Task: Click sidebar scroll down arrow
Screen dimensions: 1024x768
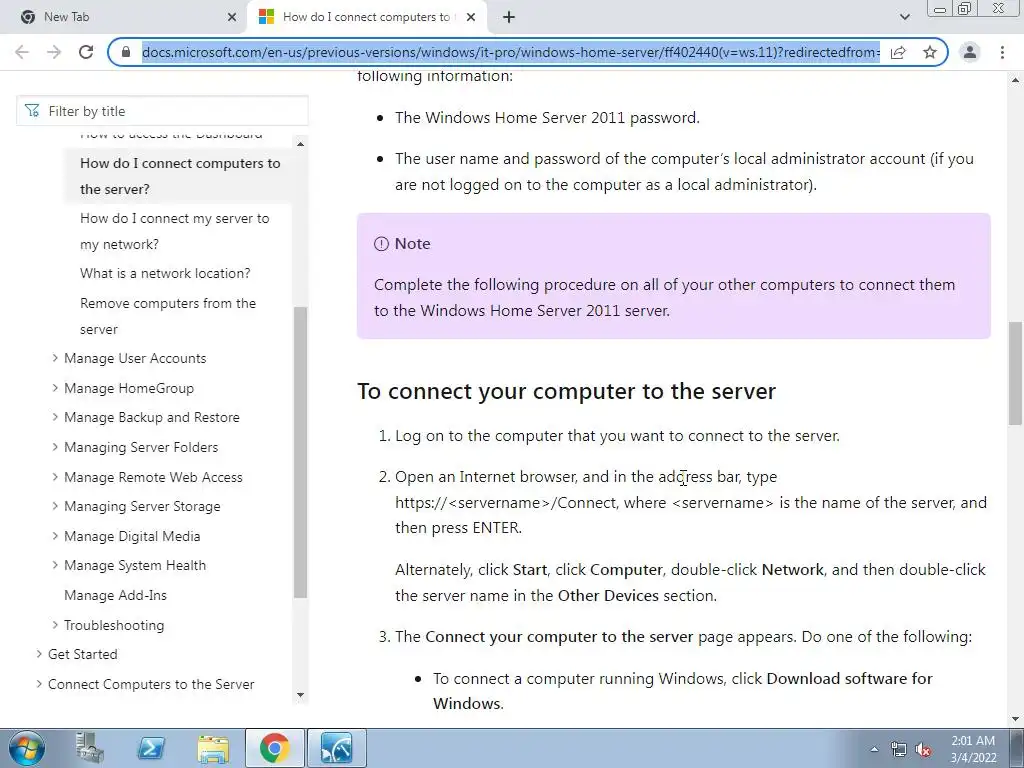Action: [x=300, y=695]
